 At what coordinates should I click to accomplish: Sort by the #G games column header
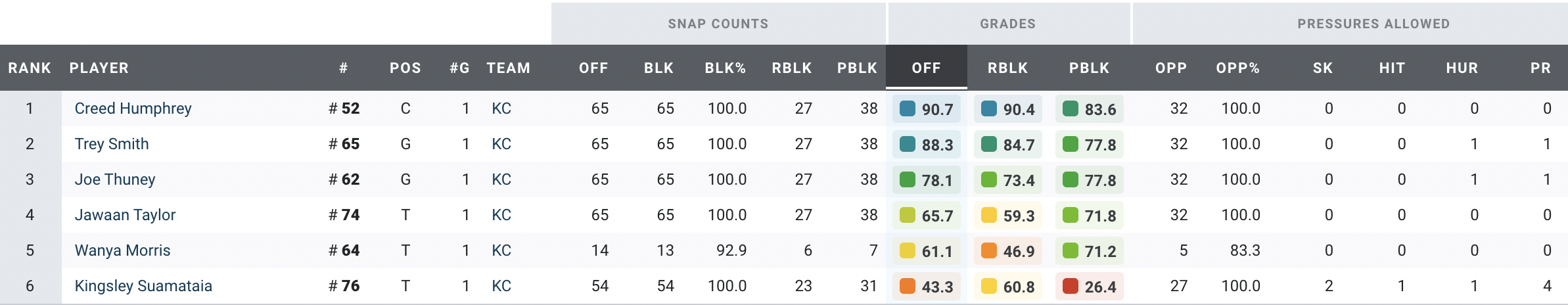point(459,68)
